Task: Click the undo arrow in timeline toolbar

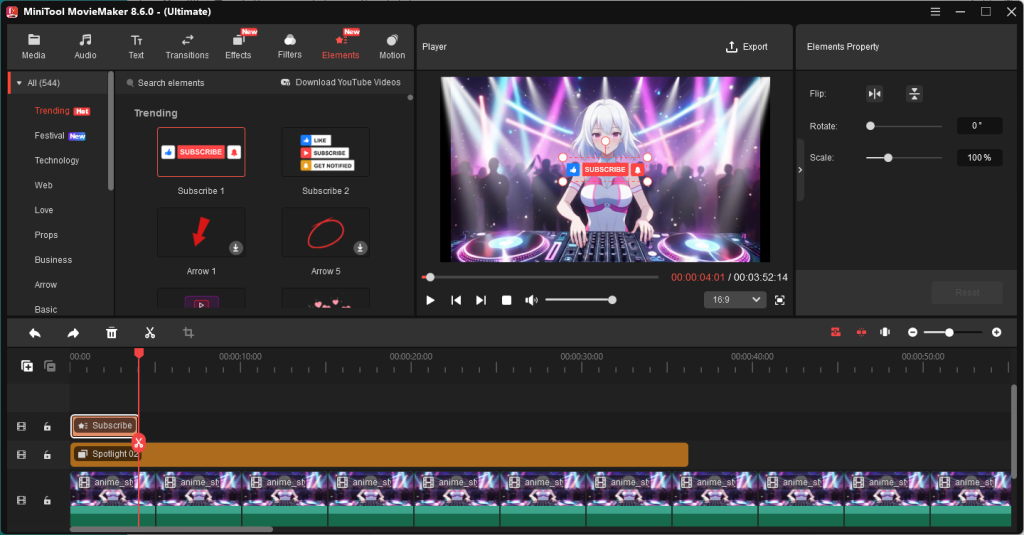Action: [35, 333]
